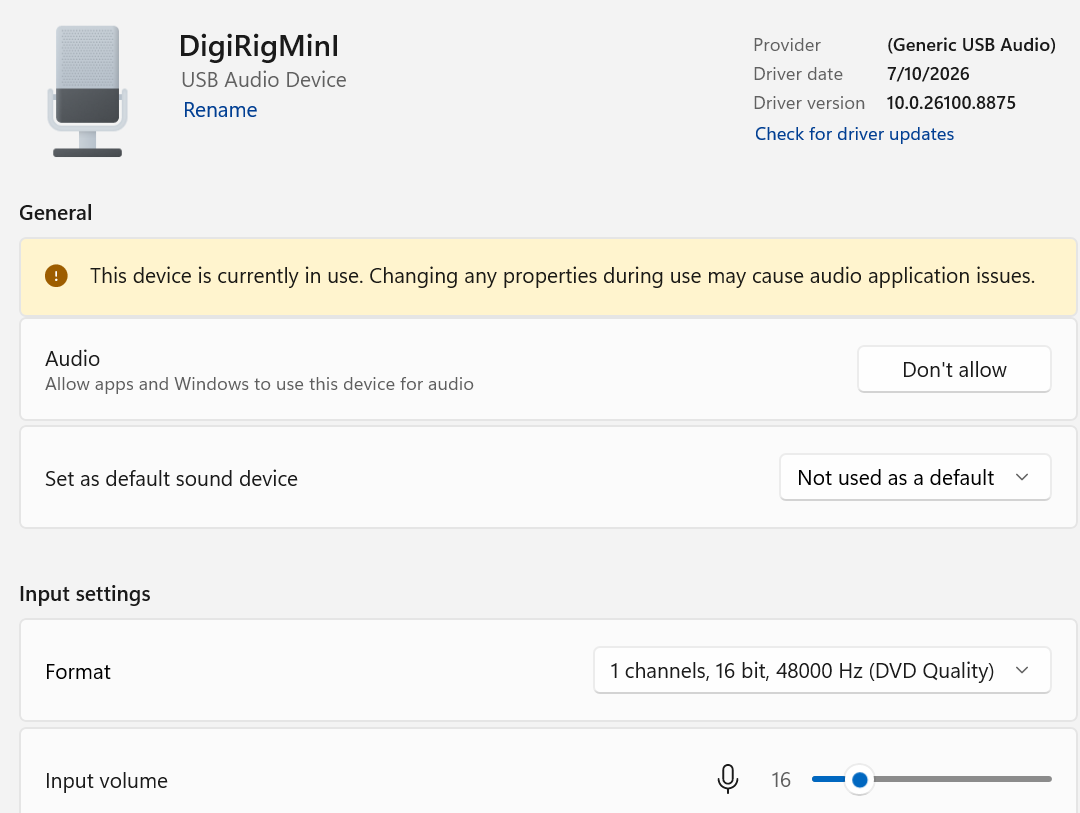Click the Allow apps and Windows description text
The width and height of the screenshot is (1080, 813).
260,384
